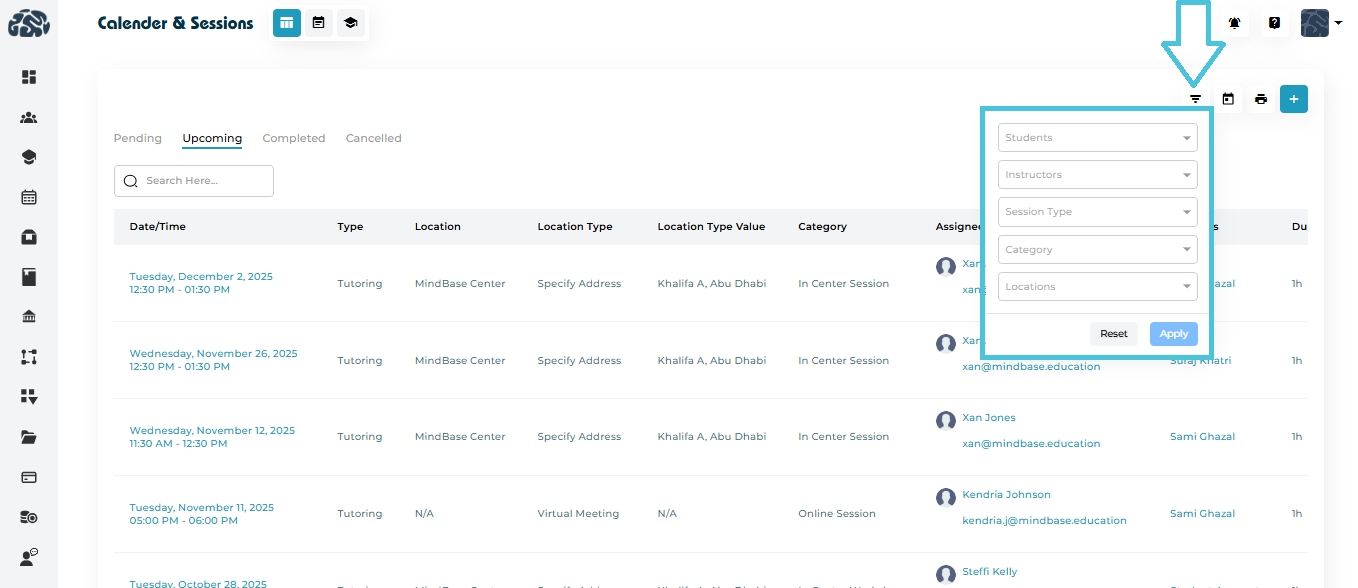This screenshot has width=1358, height=588.
Task: Click the Reset filter button
Action: [1113, 334]
